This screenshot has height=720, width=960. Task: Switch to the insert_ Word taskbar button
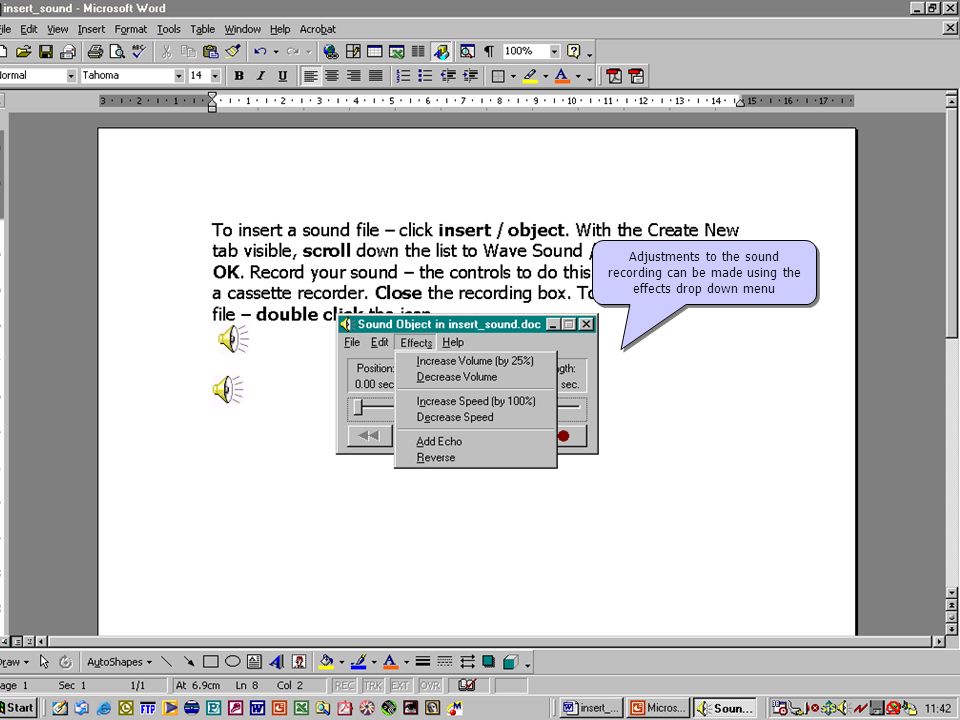(x=592, y=708)
